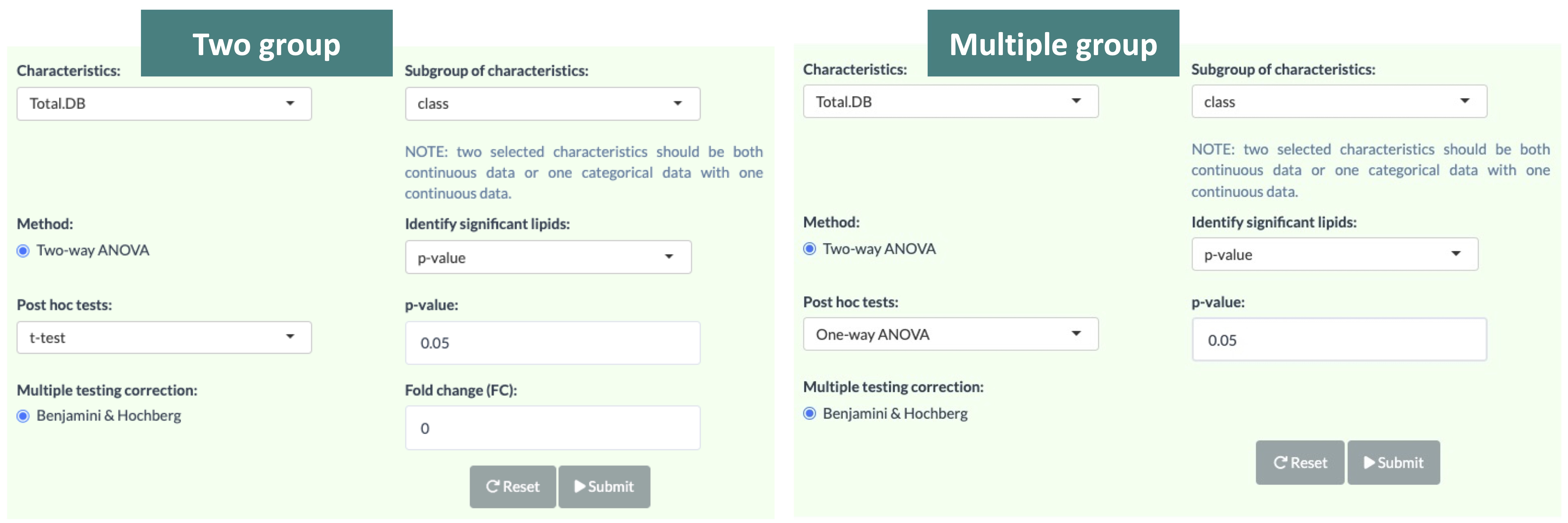Click Reset button in Two group panel
The width and height of the screenshot is (1568, 523).
click(x=512, y=487)
